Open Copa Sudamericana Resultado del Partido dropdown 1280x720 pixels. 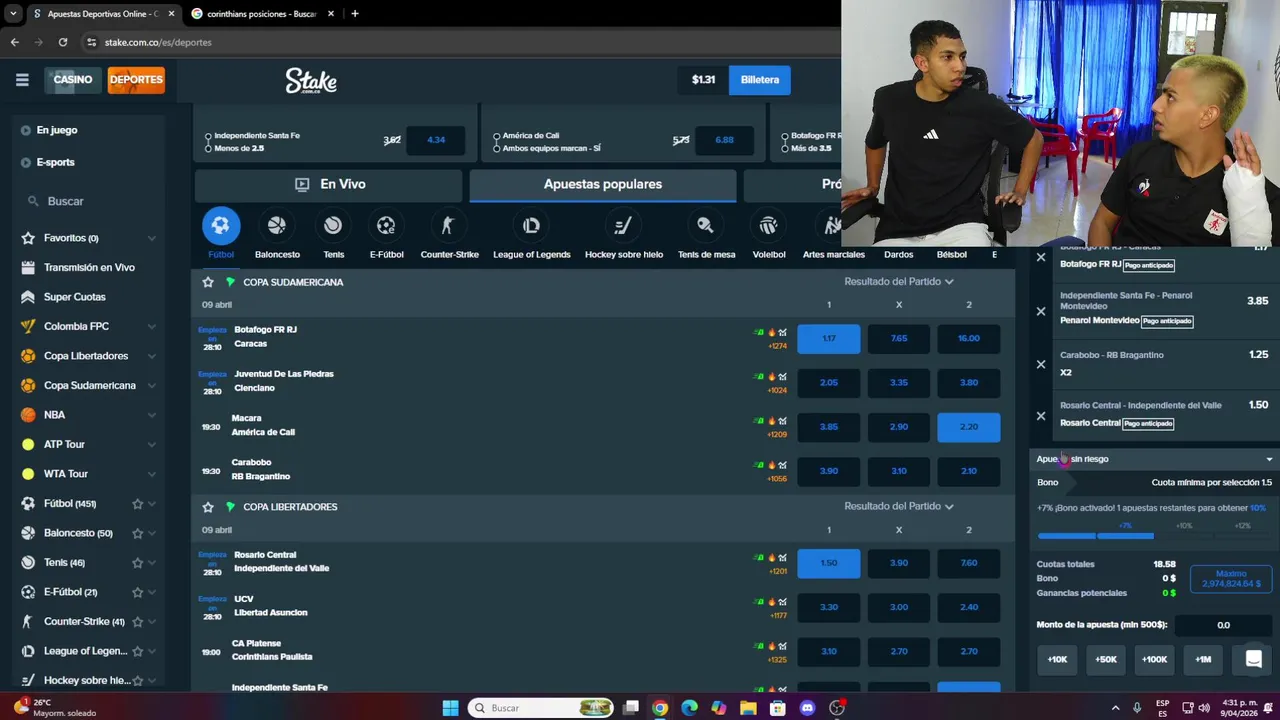click(898, 282)
